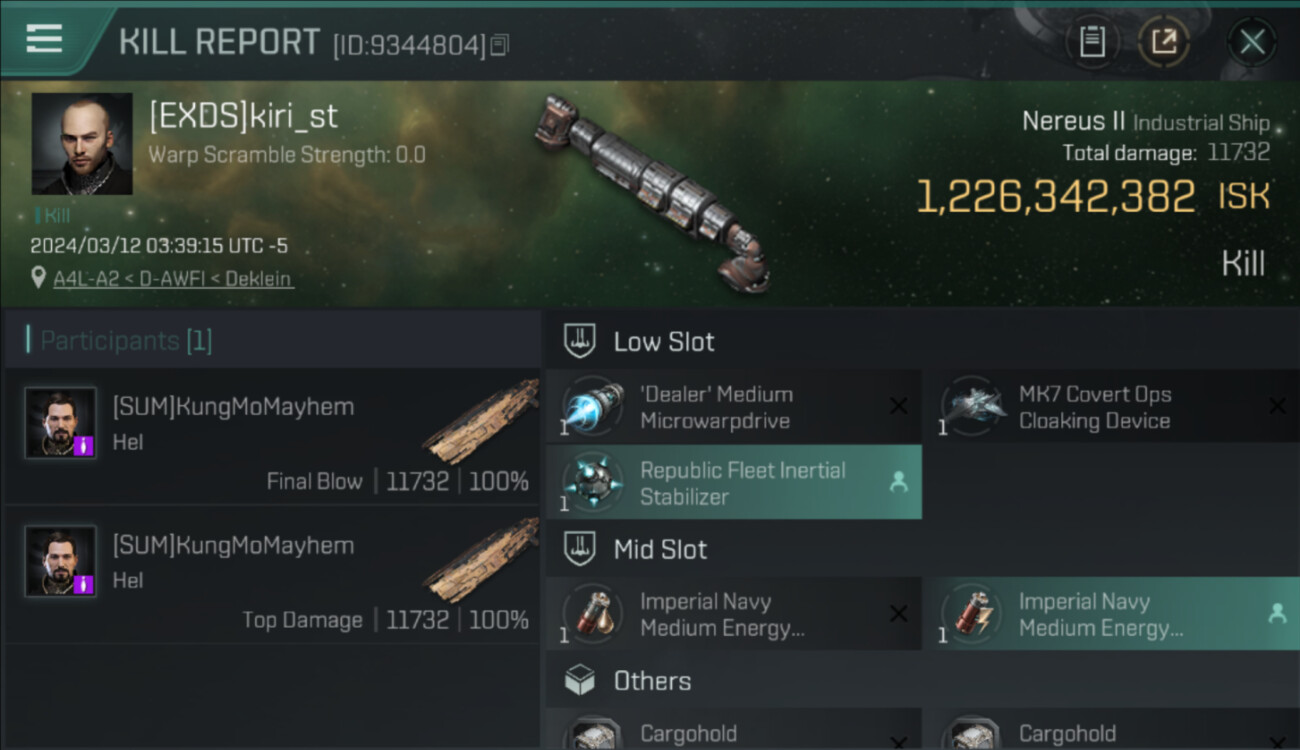1300x750 pixels.
Task: Close the kill report window
Action: [1252, 42]
